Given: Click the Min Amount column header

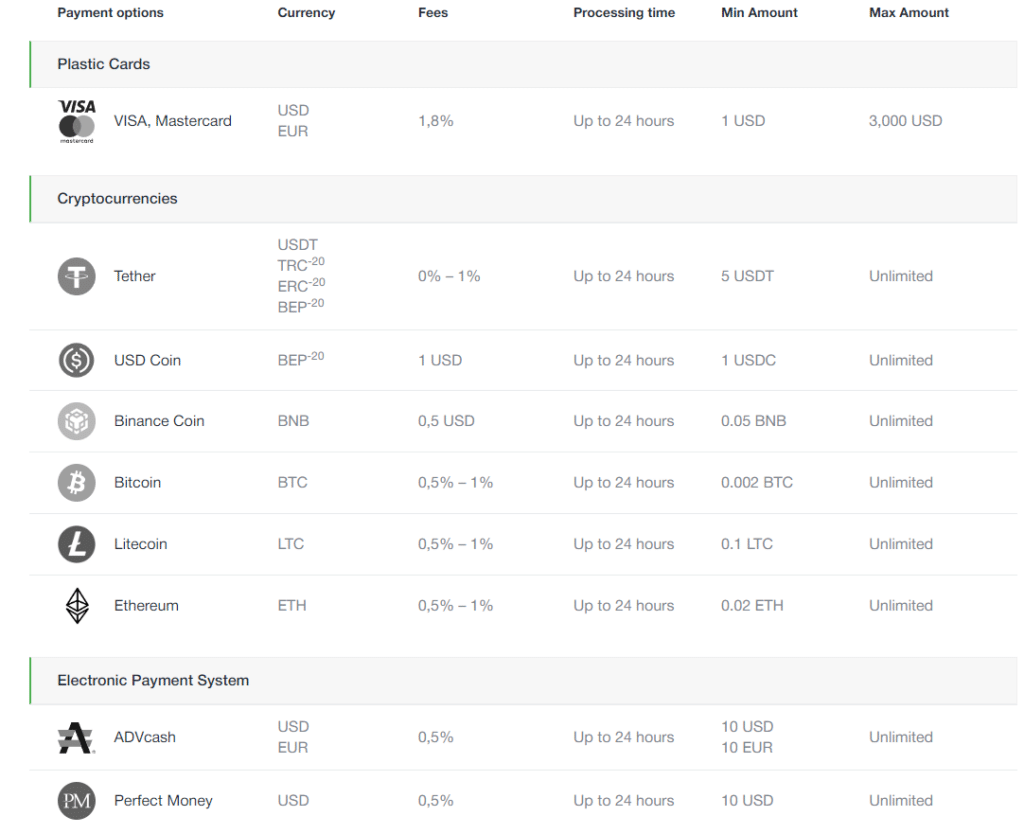Looking at the screenshot, I should (760, 12).
